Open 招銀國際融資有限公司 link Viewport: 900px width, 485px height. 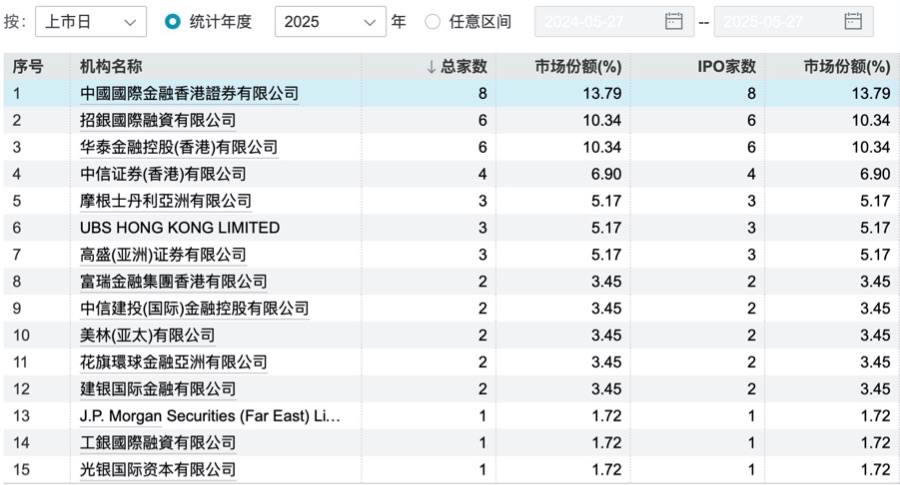click(158, 121)
